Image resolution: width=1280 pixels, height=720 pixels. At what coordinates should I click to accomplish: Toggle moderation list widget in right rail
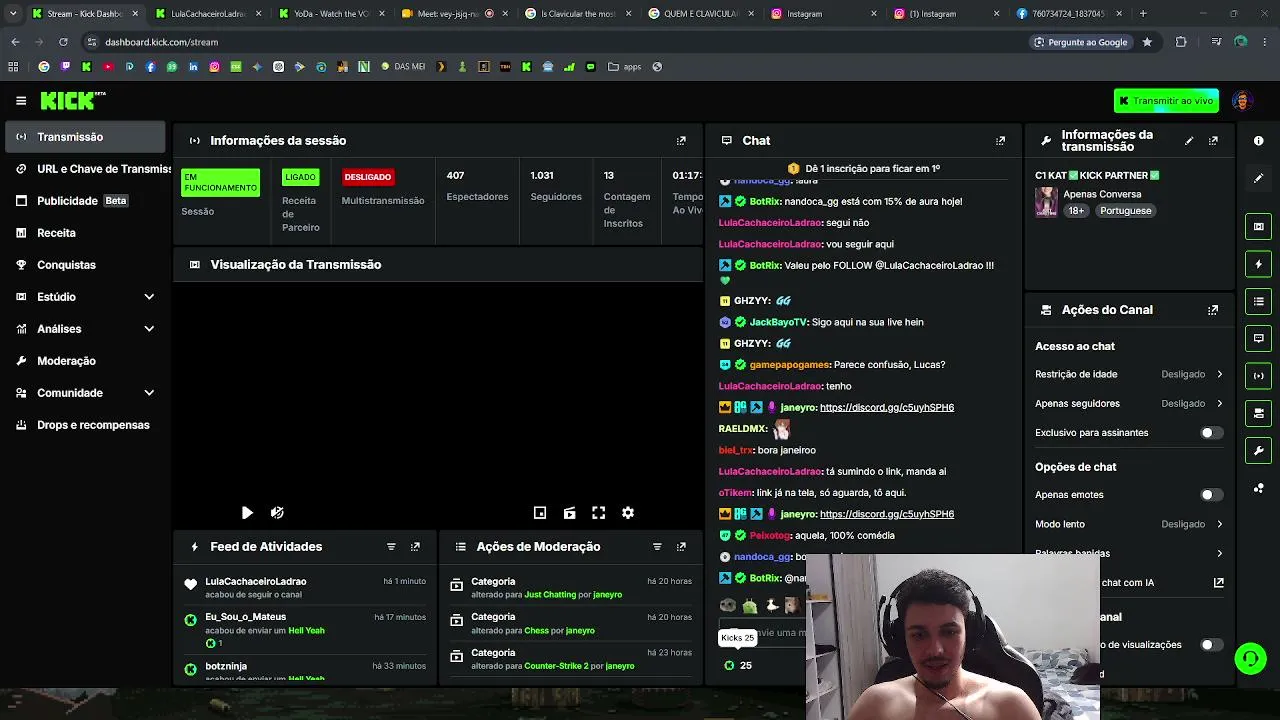tap(1258, 301)
